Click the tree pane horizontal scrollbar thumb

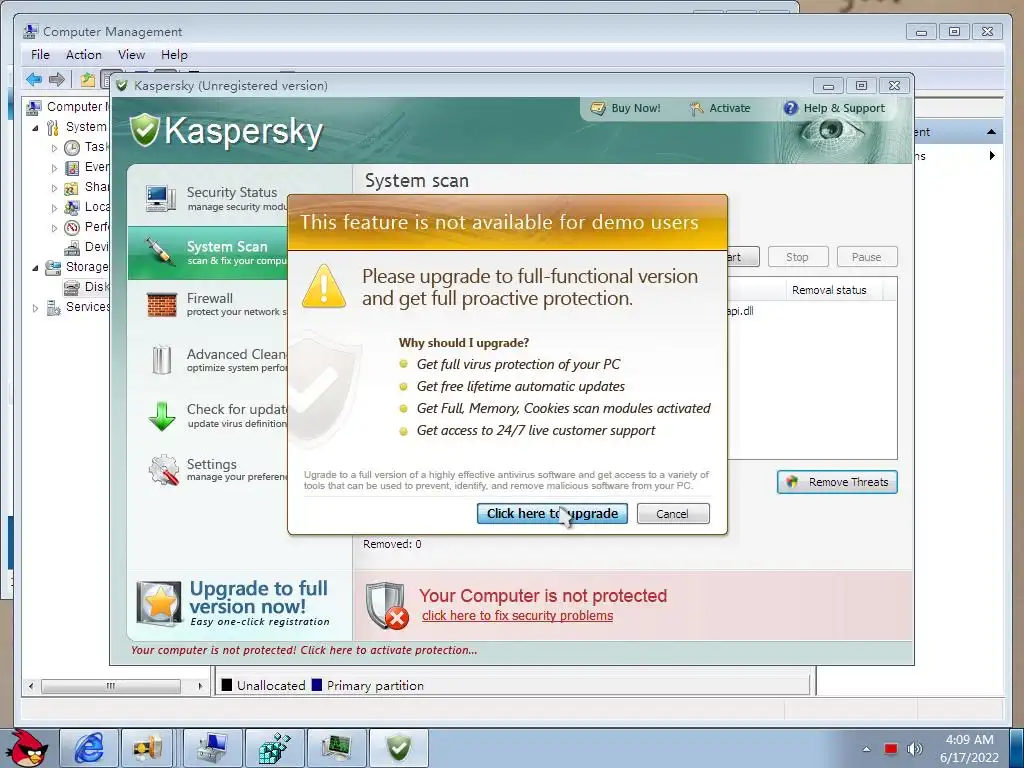tap(110, 686)
